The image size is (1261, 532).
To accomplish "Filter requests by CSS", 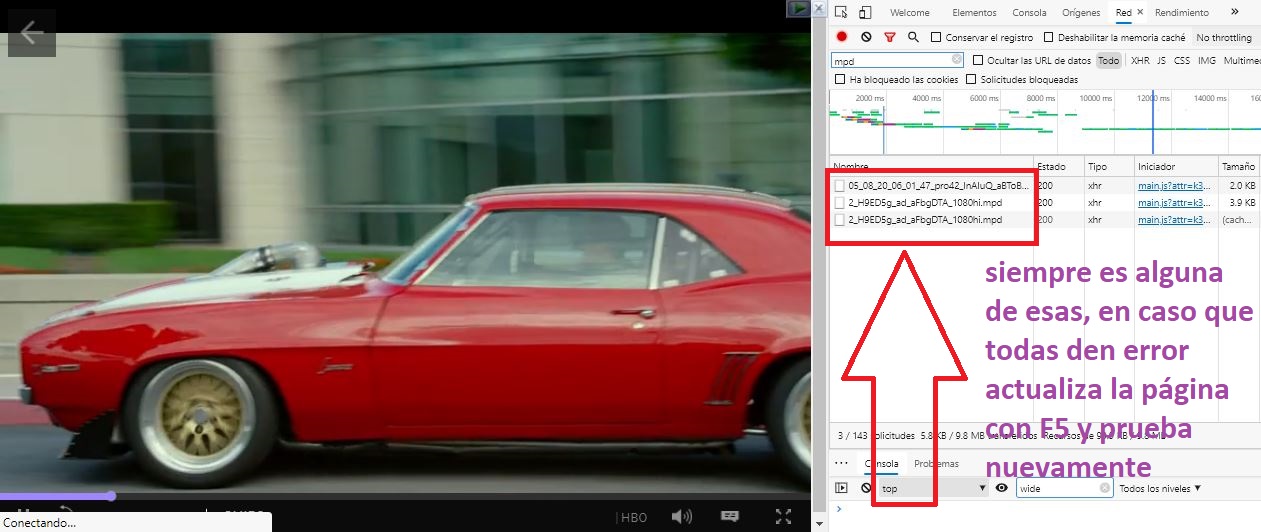I will click(x=1182, y=60).
